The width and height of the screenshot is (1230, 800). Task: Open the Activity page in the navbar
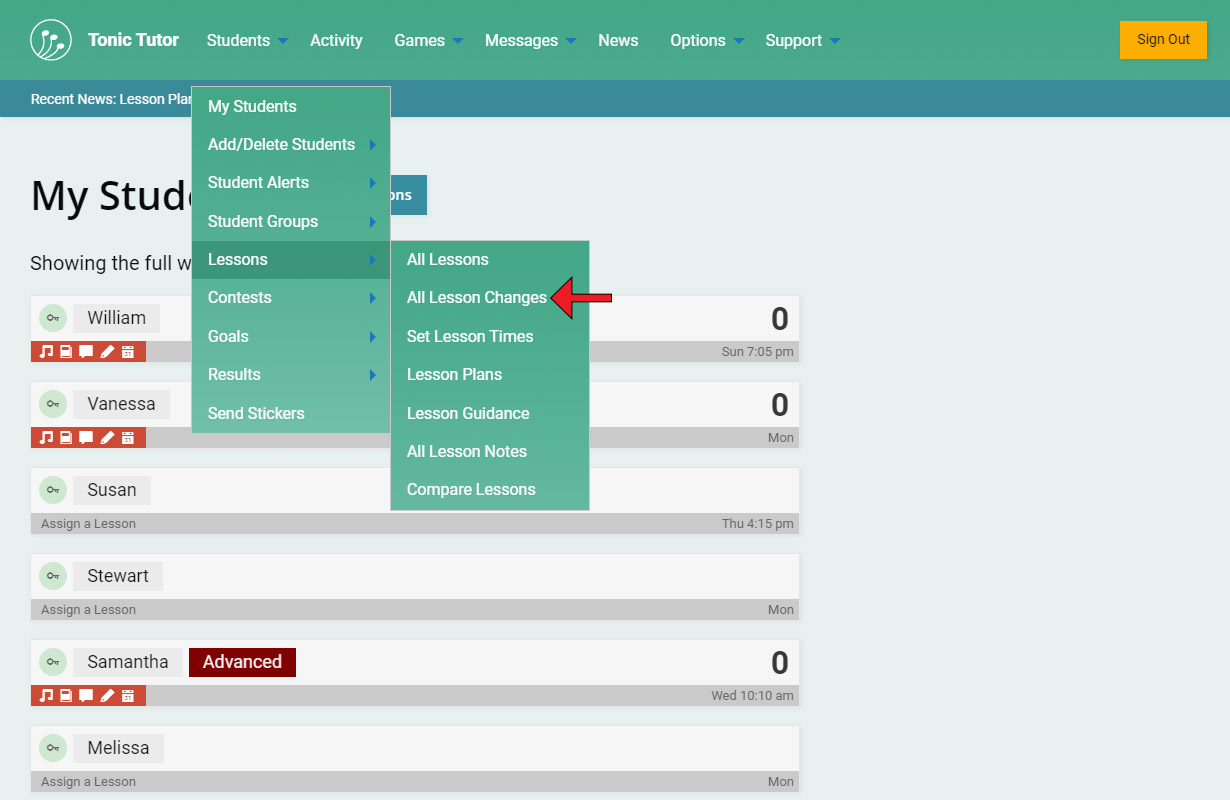pos(336,41)
